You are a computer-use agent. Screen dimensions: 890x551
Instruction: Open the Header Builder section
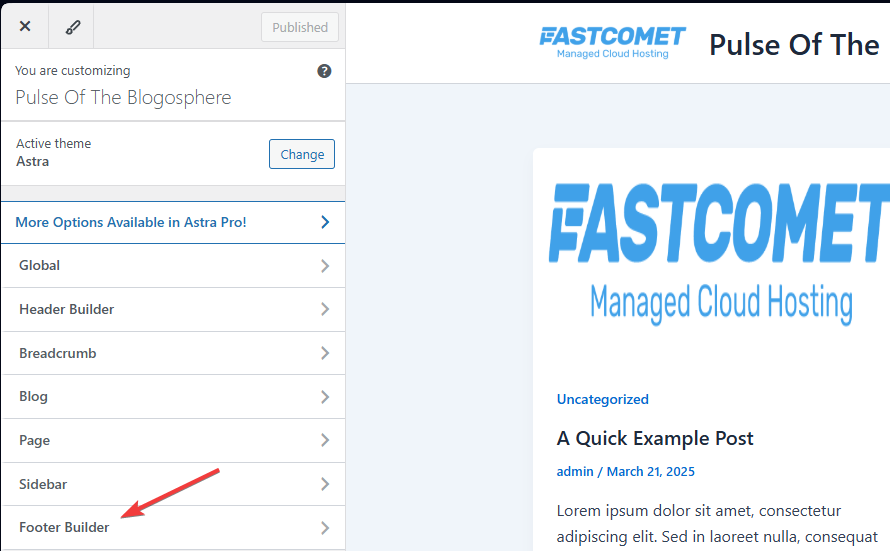[67, 310]
